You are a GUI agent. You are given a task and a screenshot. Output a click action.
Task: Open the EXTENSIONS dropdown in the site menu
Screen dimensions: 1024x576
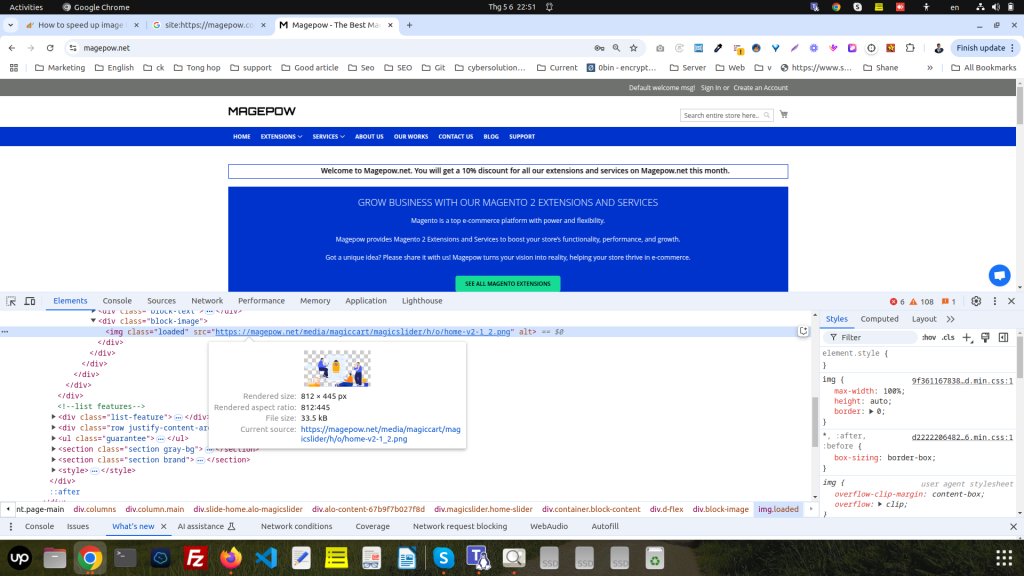[281, 136]
